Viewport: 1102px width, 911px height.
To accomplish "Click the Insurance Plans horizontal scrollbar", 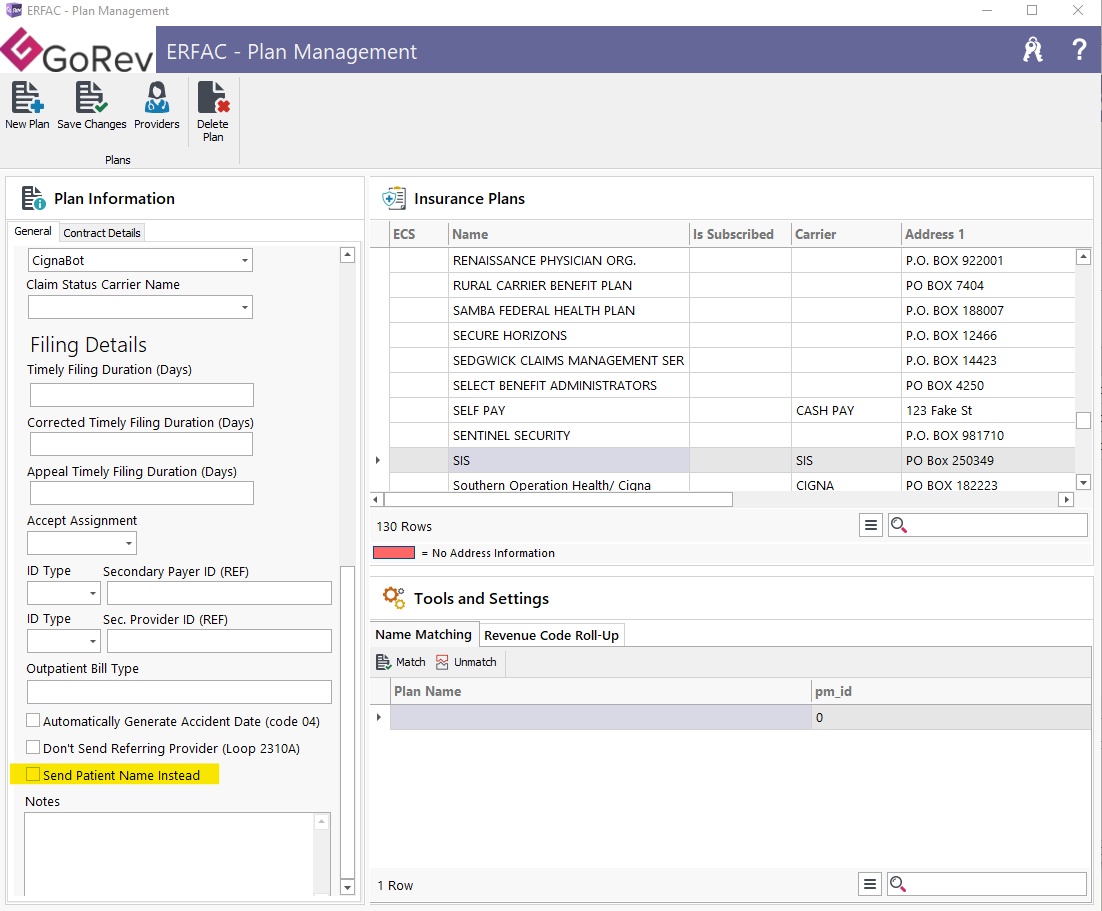I will 558,499.
